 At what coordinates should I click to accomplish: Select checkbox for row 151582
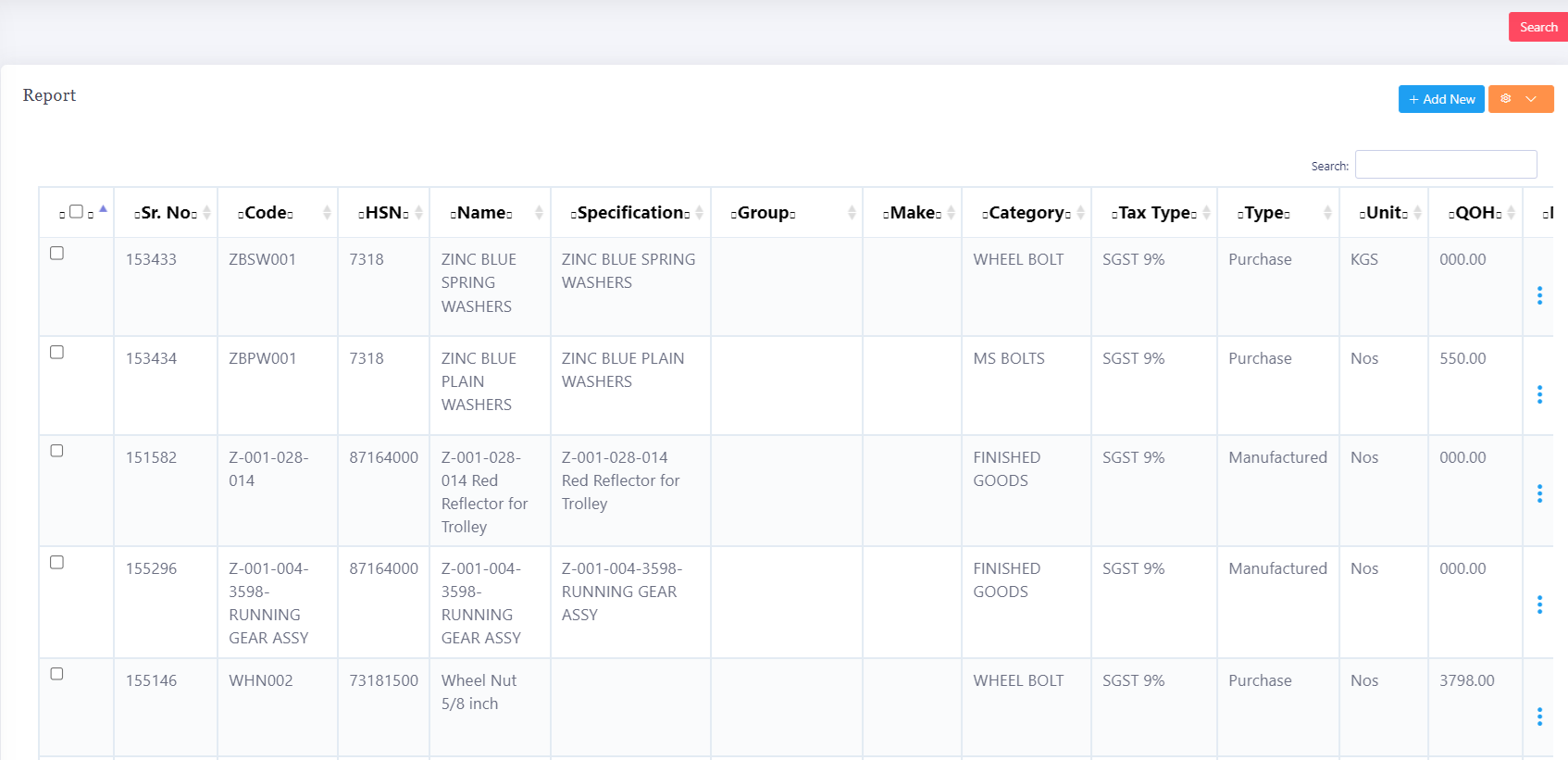(56, 451)
